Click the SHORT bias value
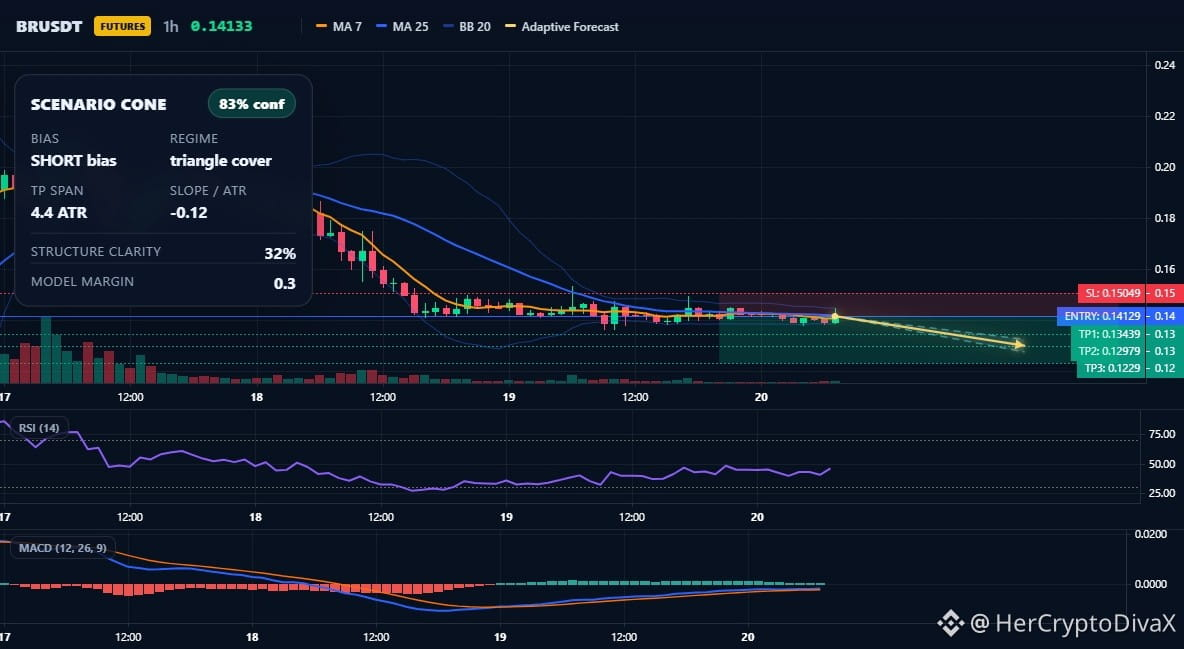 click(x=73, y=160)
